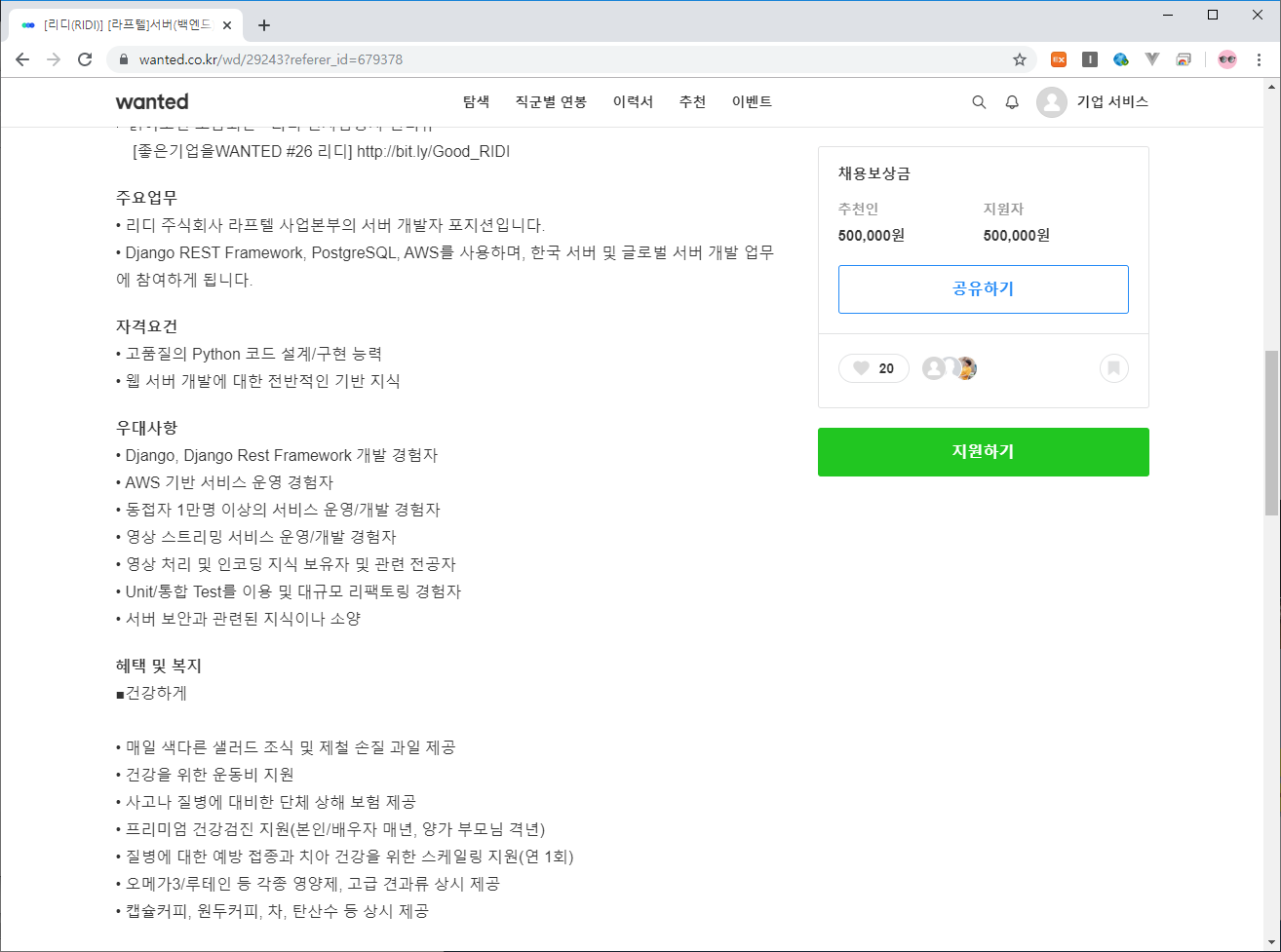Screen dimensions: 1281x952
Task: Open the Chrome three-dot menu
Action: (x=1260, y=59)
